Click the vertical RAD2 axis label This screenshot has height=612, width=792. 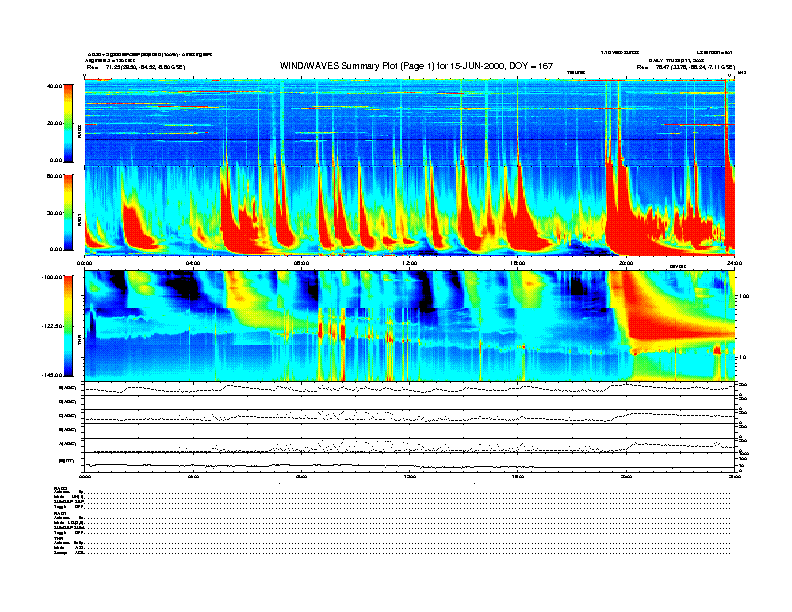(79, 132)
